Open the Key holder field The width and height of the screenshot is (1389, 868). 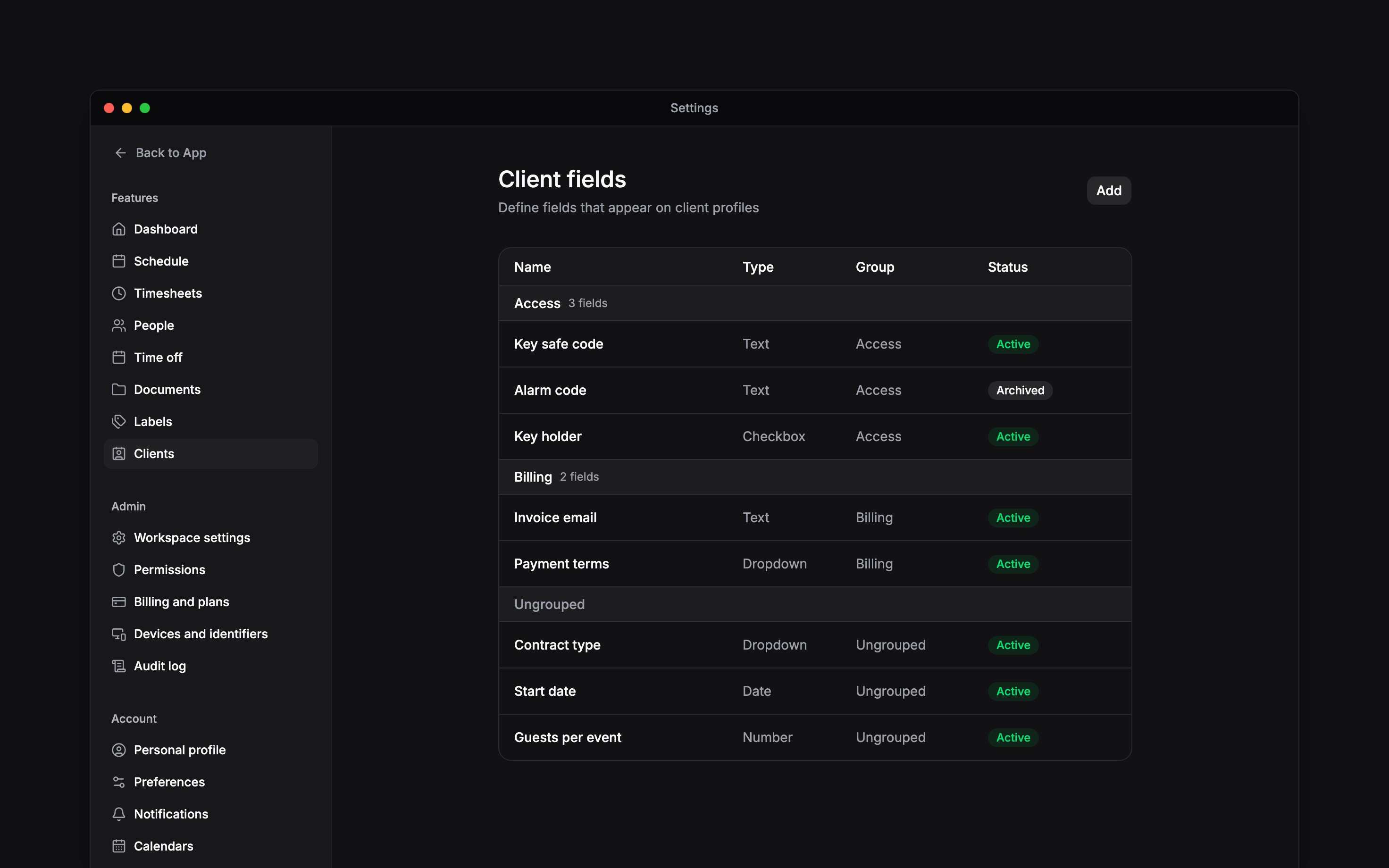pos(814,437)
